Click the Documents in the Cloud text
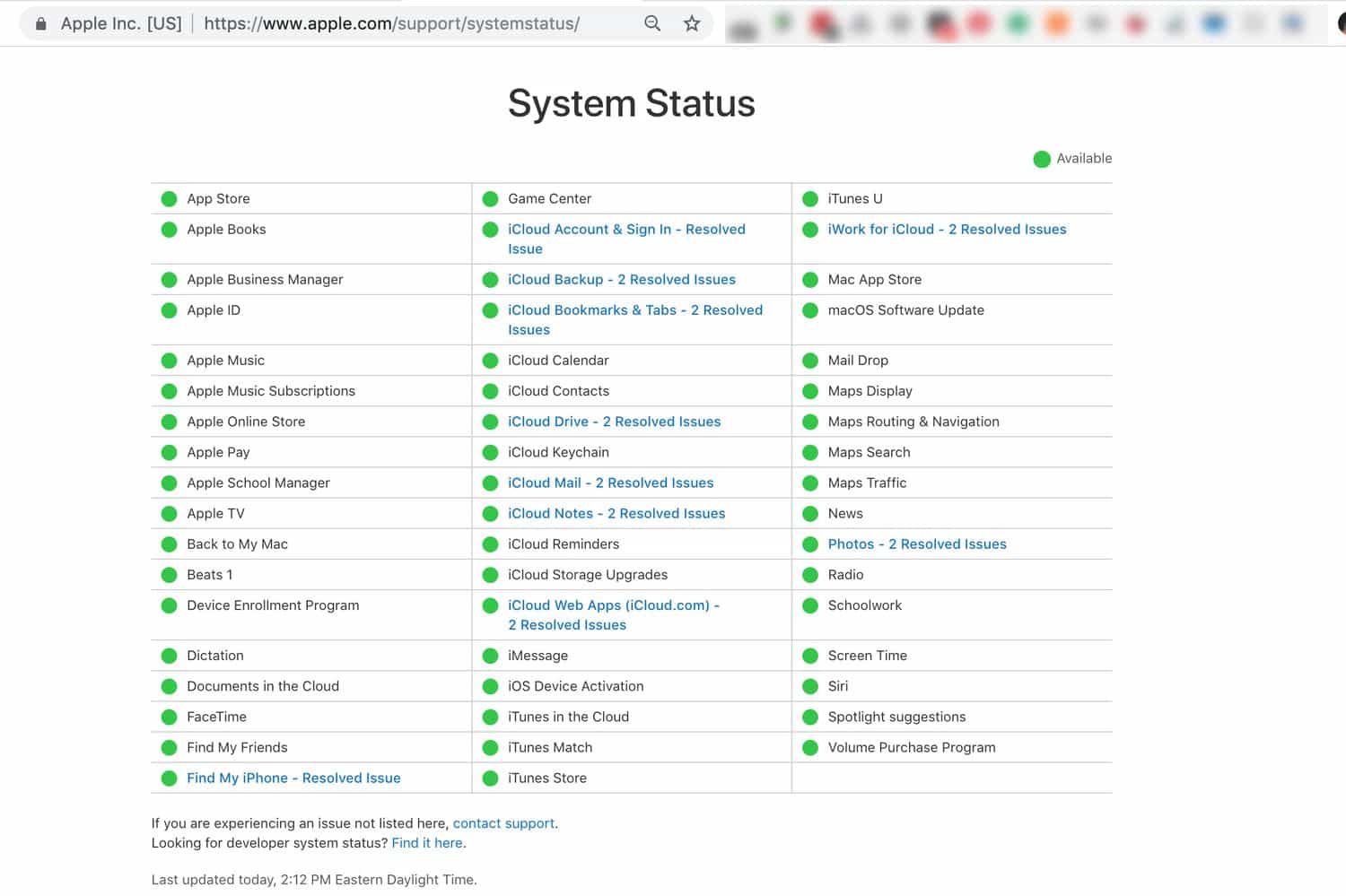The height and width of the screenshot is (896, 1346). [263, 686]
